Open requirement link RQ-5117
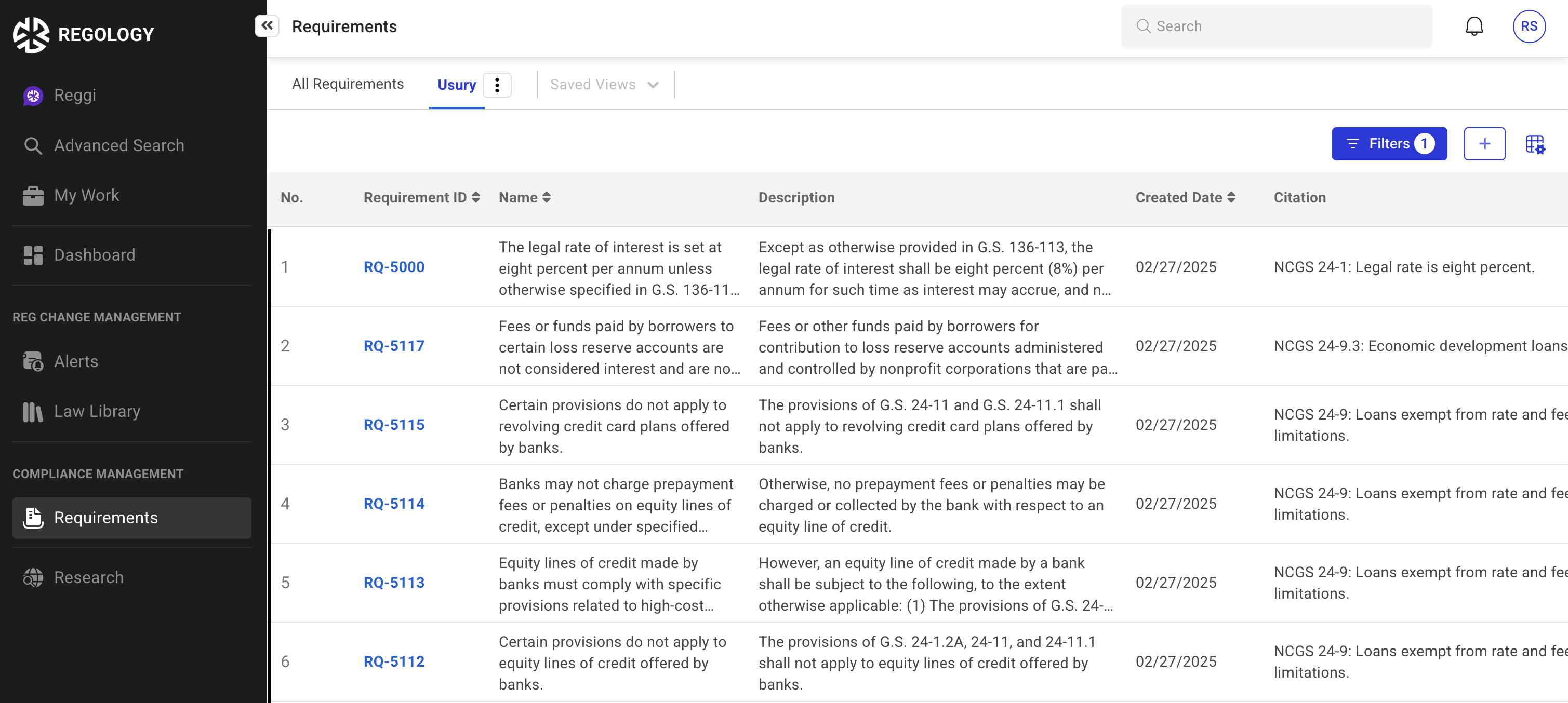The image size is (1568, 703). (x=393, y=346)
